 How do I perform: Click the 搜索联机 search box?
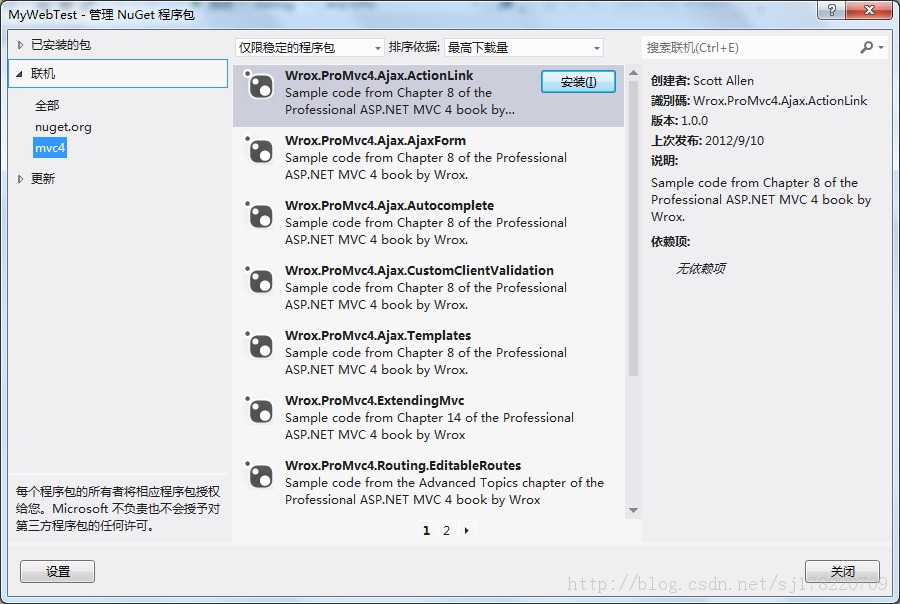(x=749, y=48)
